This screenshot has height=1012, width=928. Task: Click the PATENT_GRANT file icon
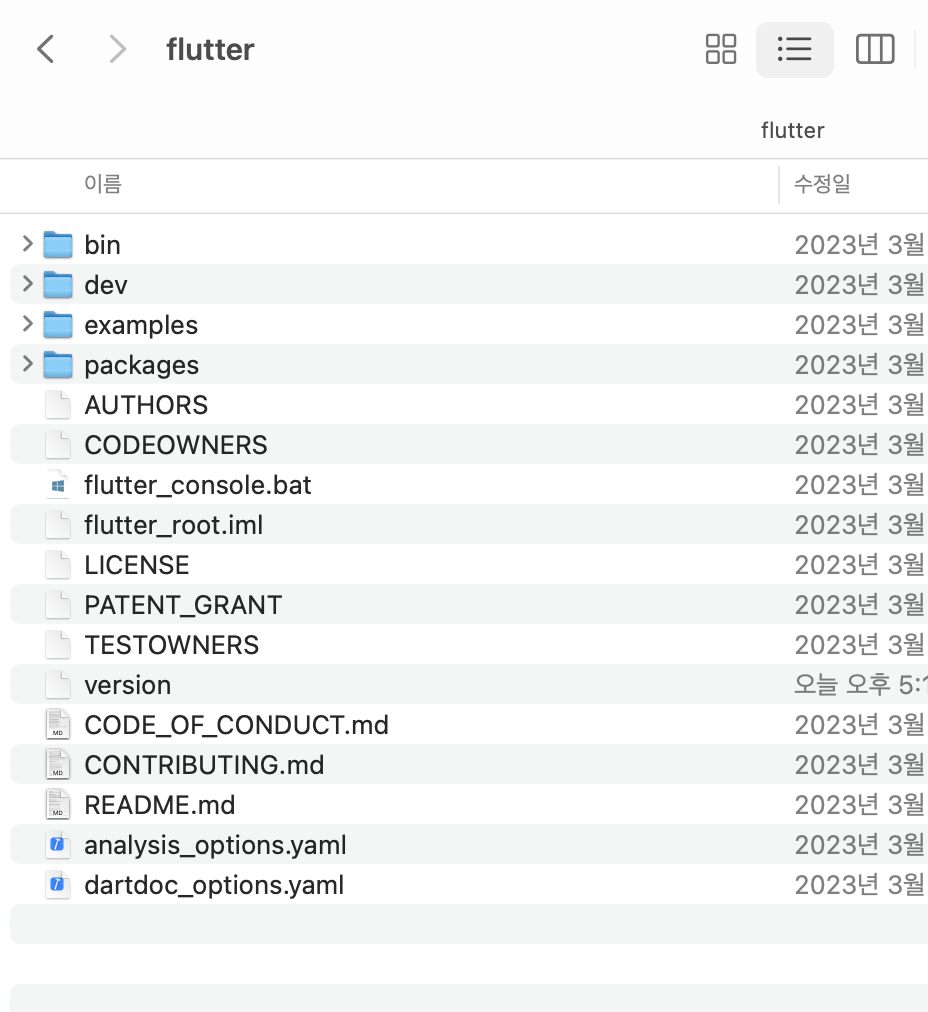click(58, 605)
